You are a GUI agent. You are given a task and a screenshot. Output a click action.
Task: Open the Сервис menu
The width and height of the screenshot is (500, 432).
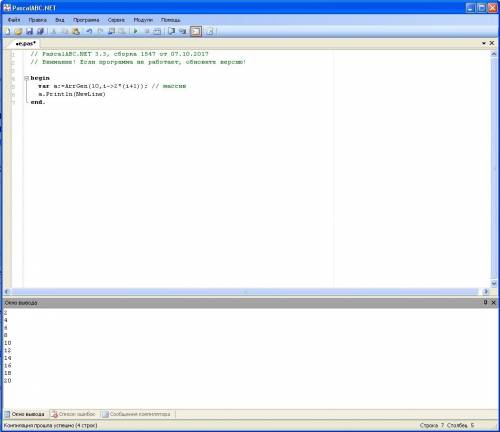click(x=116, y=20)
